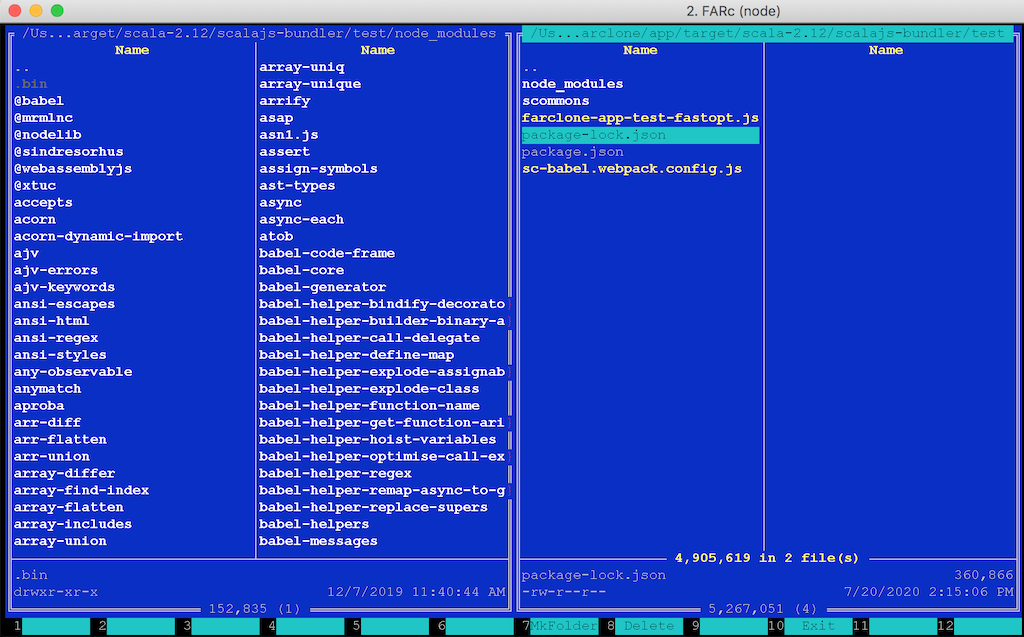The width and height of the screenshot is (1024, 637).
Task: Select the asn1.js folder
Action: [x=289, y=135]
